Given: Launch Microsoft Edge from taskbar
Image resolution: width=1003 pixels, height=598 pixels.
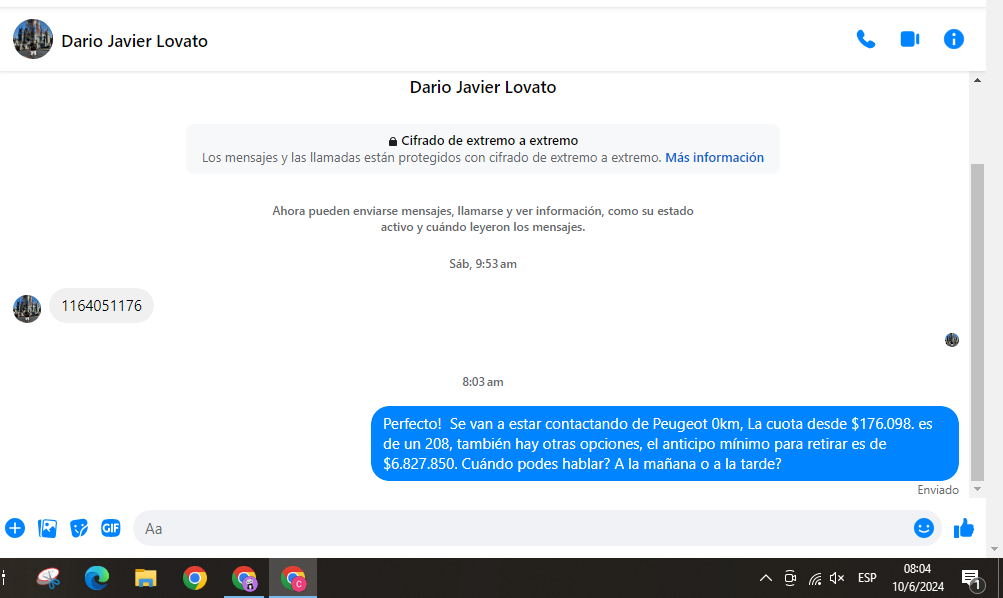Looking at the screenshot, I should pos(97,578).
